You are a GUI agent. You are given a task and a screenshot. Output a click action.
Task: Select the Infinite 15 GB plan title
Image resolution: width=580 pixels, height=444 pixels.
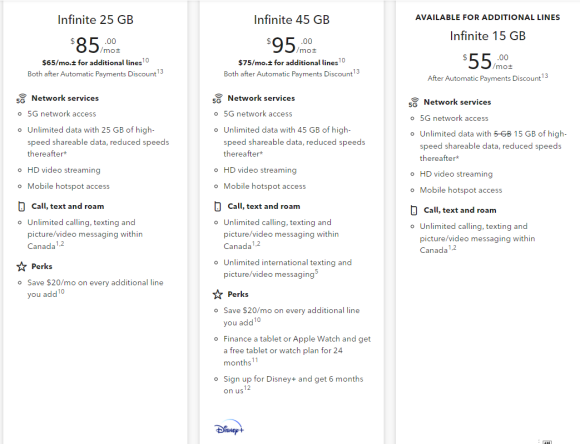(488, 36)
